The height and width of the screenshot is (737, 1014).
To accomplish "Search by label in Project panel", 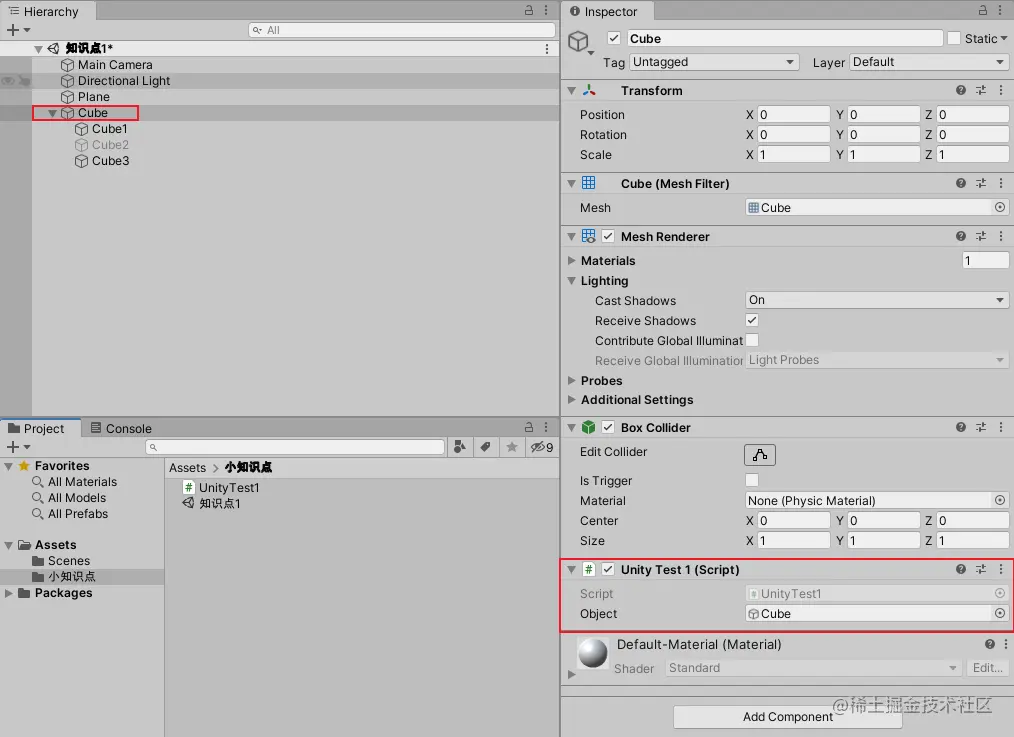I will tap(486, 447).
